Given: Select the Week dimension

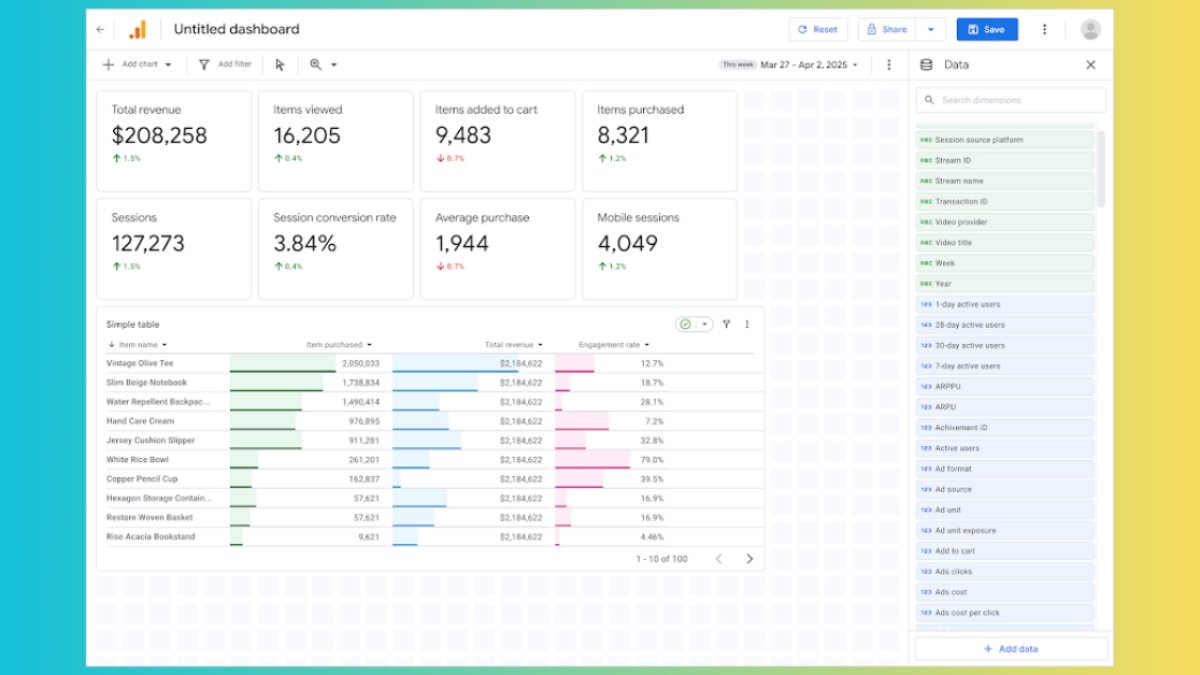Looking at the screenshot, I should 1005,263.
